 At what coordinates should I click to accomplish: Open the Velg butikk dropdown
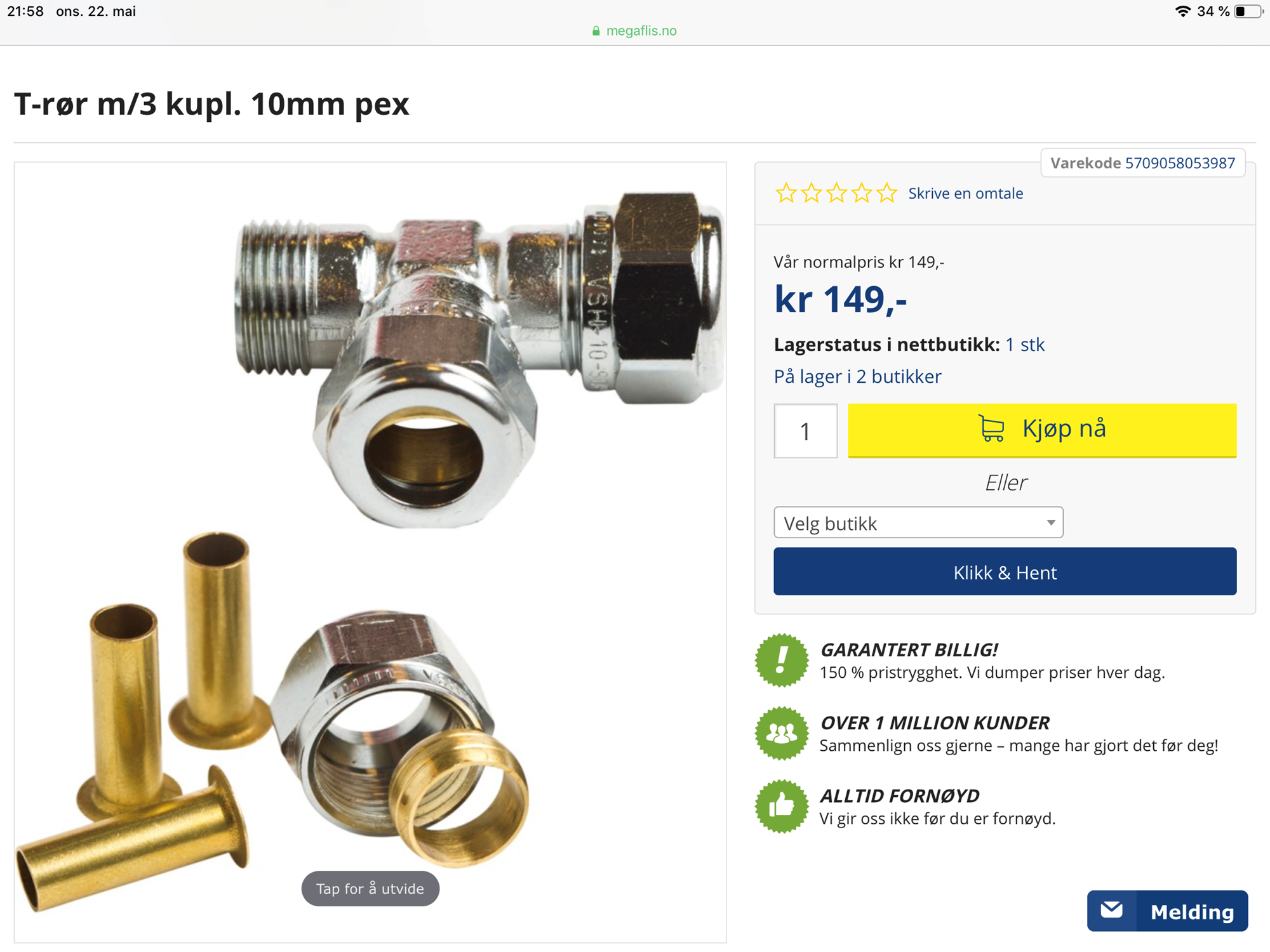[918, 522]
